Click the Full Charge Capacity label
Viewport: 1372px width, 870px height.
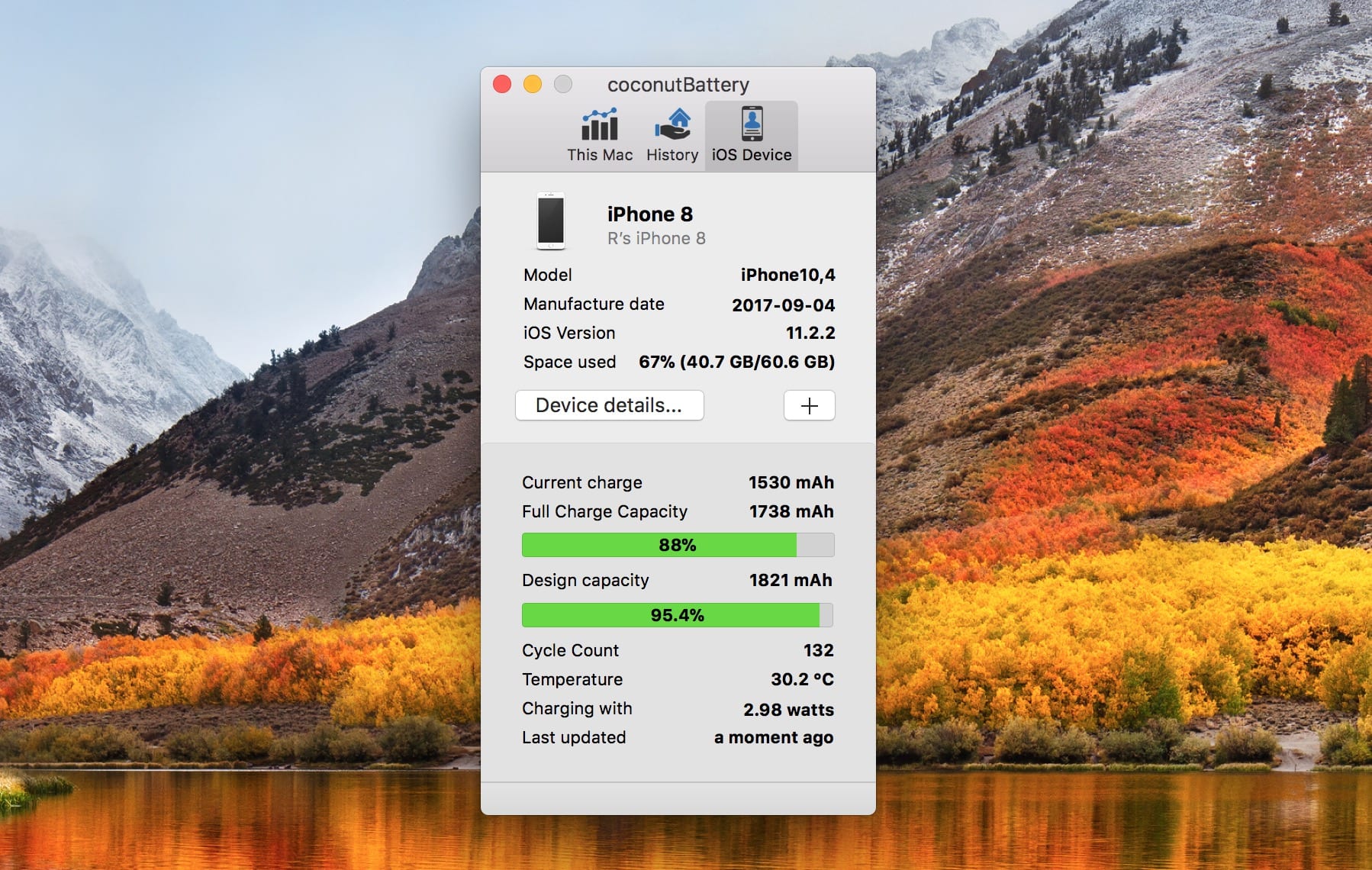[x=604, y=511]
